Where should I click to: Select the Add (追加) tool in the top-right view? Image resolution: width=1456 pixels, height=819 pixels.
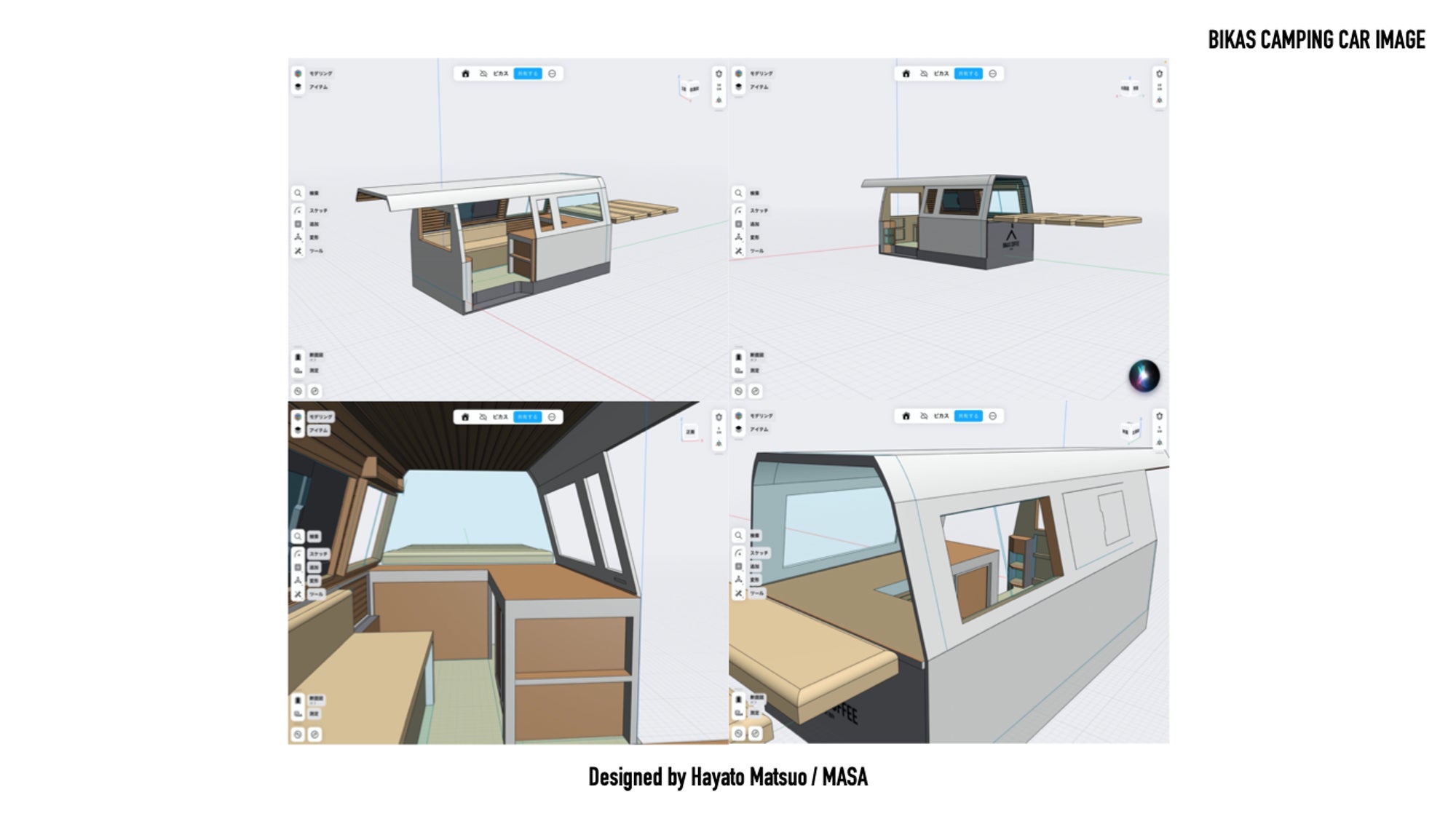pos(738,224)
